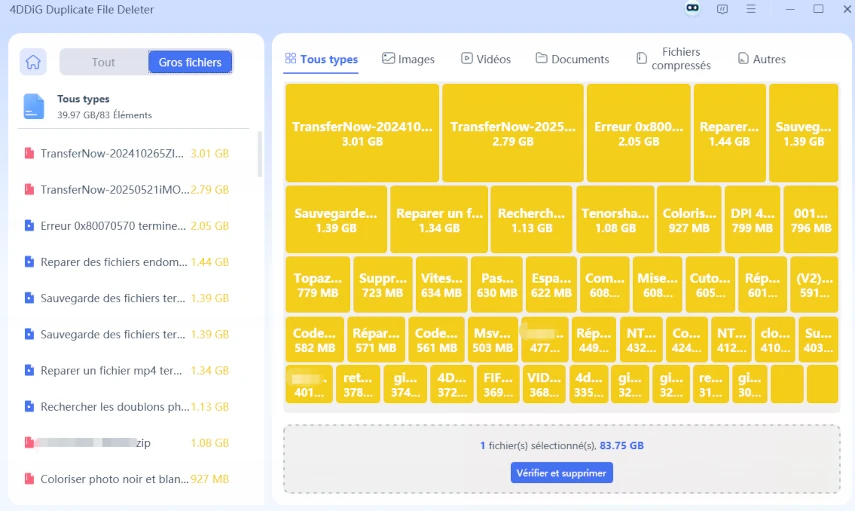Image resolution: width=855 pixels, height=511 pixels.
Task: Go to the home screen icon
Action: (33, 62)
